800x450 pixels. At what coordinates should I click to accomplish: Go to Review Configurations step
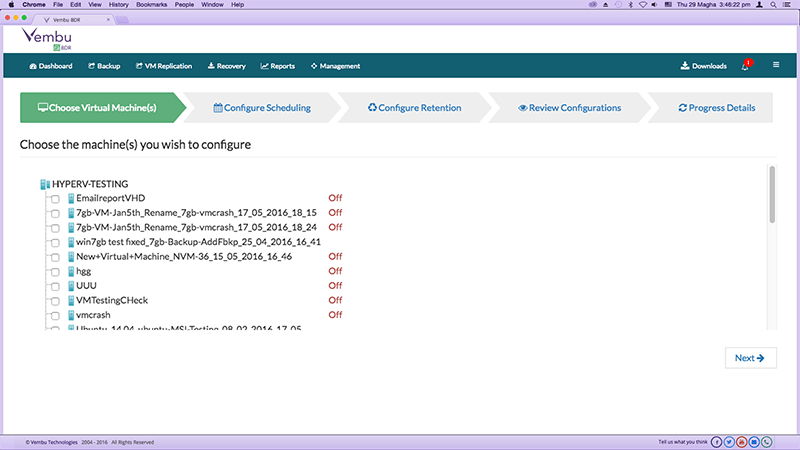tap(569, 108)
